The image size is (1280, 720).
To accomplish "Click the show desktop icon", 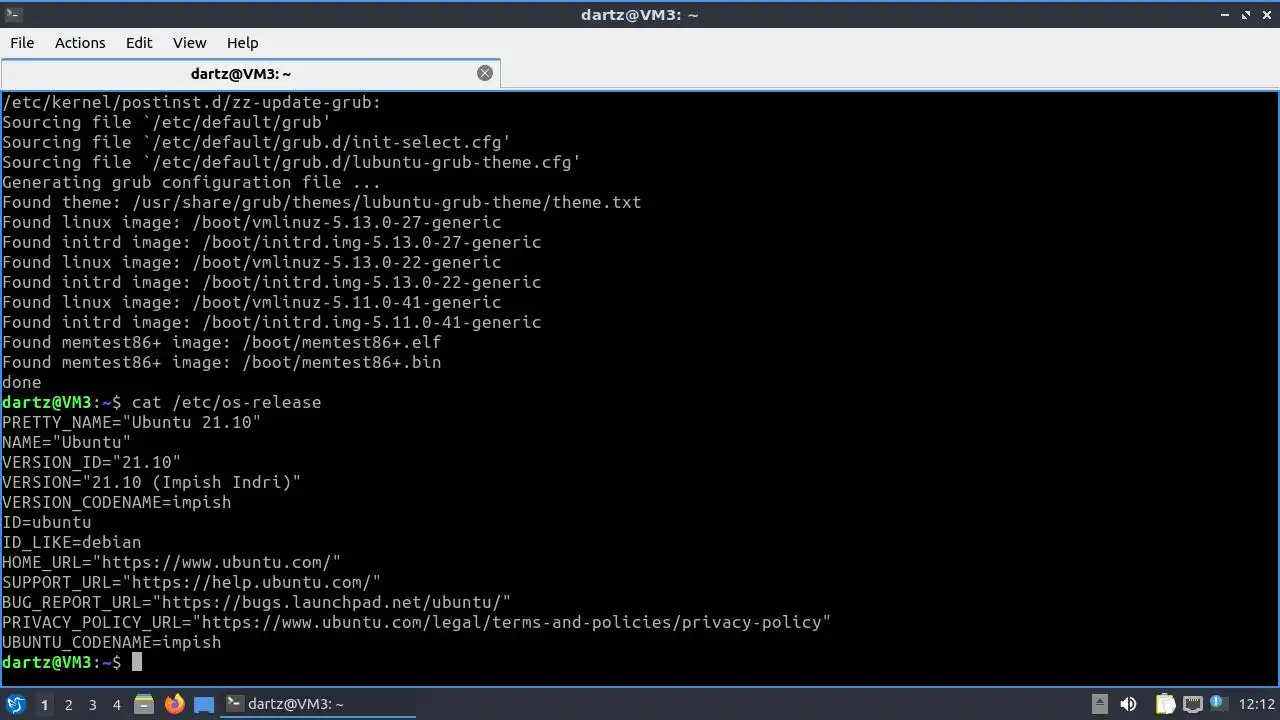I will (204, 704).
